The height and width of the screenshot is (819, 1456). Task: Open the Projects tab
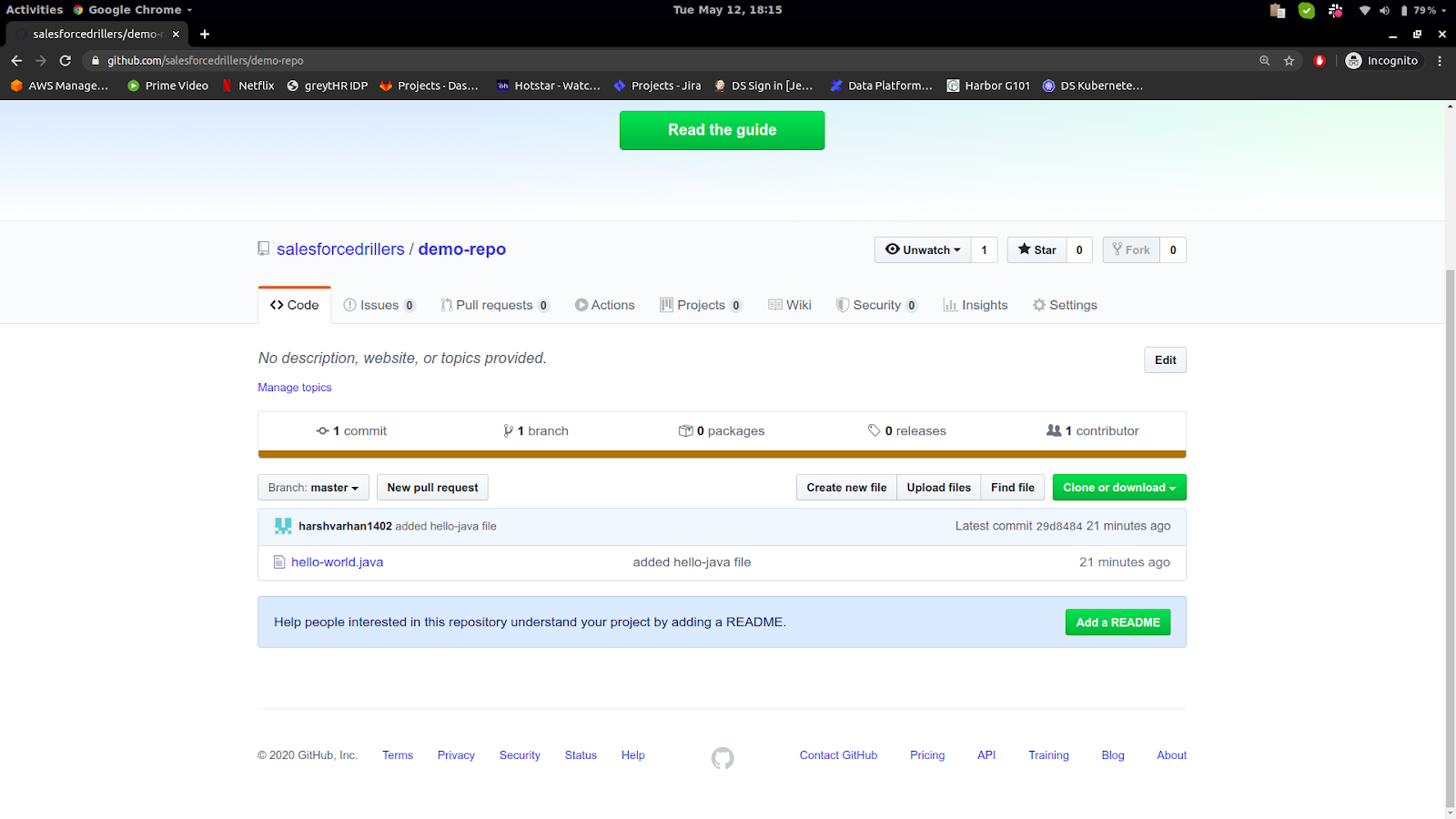click(702, 305)
